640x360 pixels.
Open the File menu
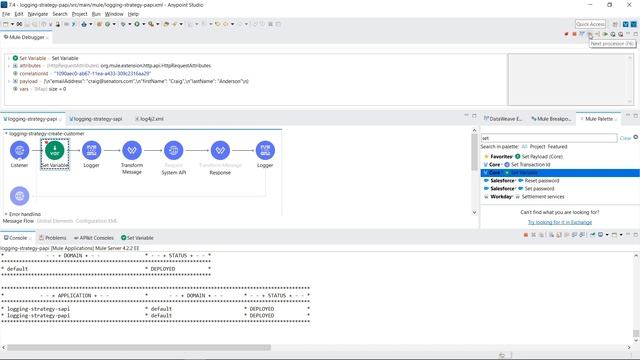click(x=6, y=14)
